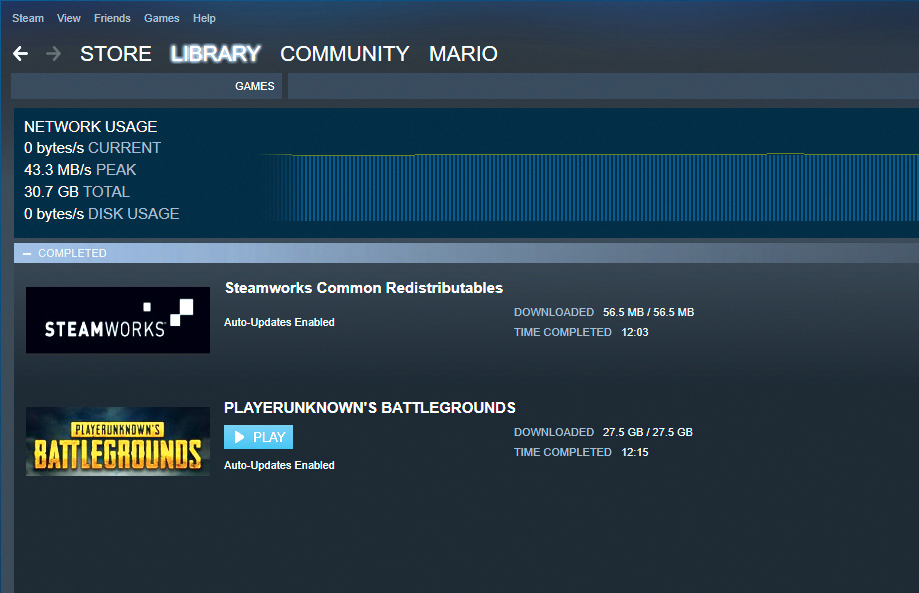Go to the Store page
Viewport: 919px width, 593px height.
[x=116, y=54]
